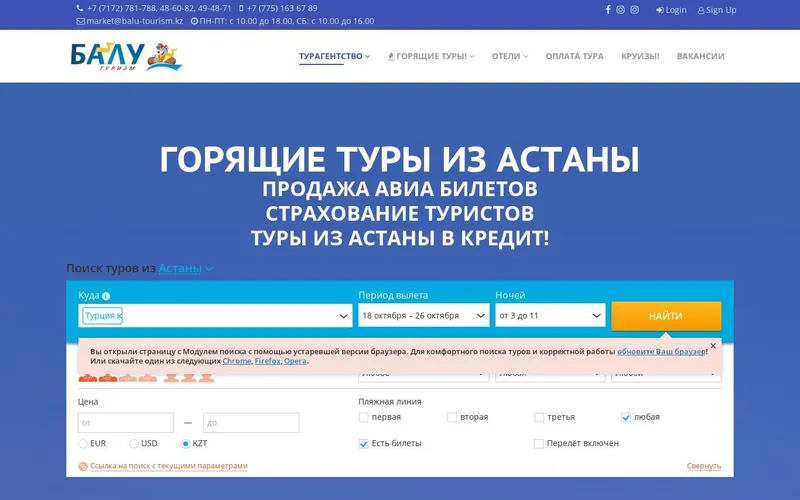Click Ссылка на поиск с текущими параметрами

169,466
